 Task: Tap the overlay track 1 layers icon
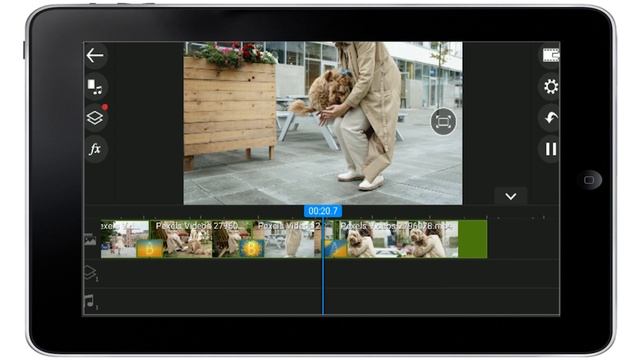90,273
